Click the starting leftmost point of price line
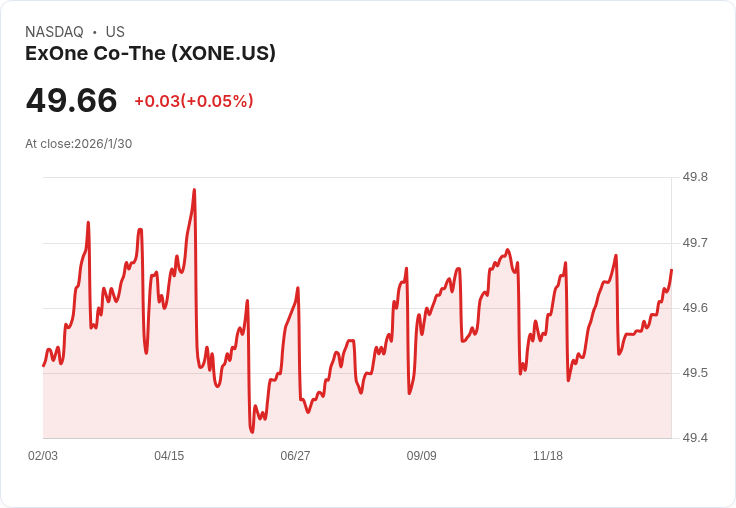Image resolution: width=736 pixels, height=508 pixels. [43, 365]
